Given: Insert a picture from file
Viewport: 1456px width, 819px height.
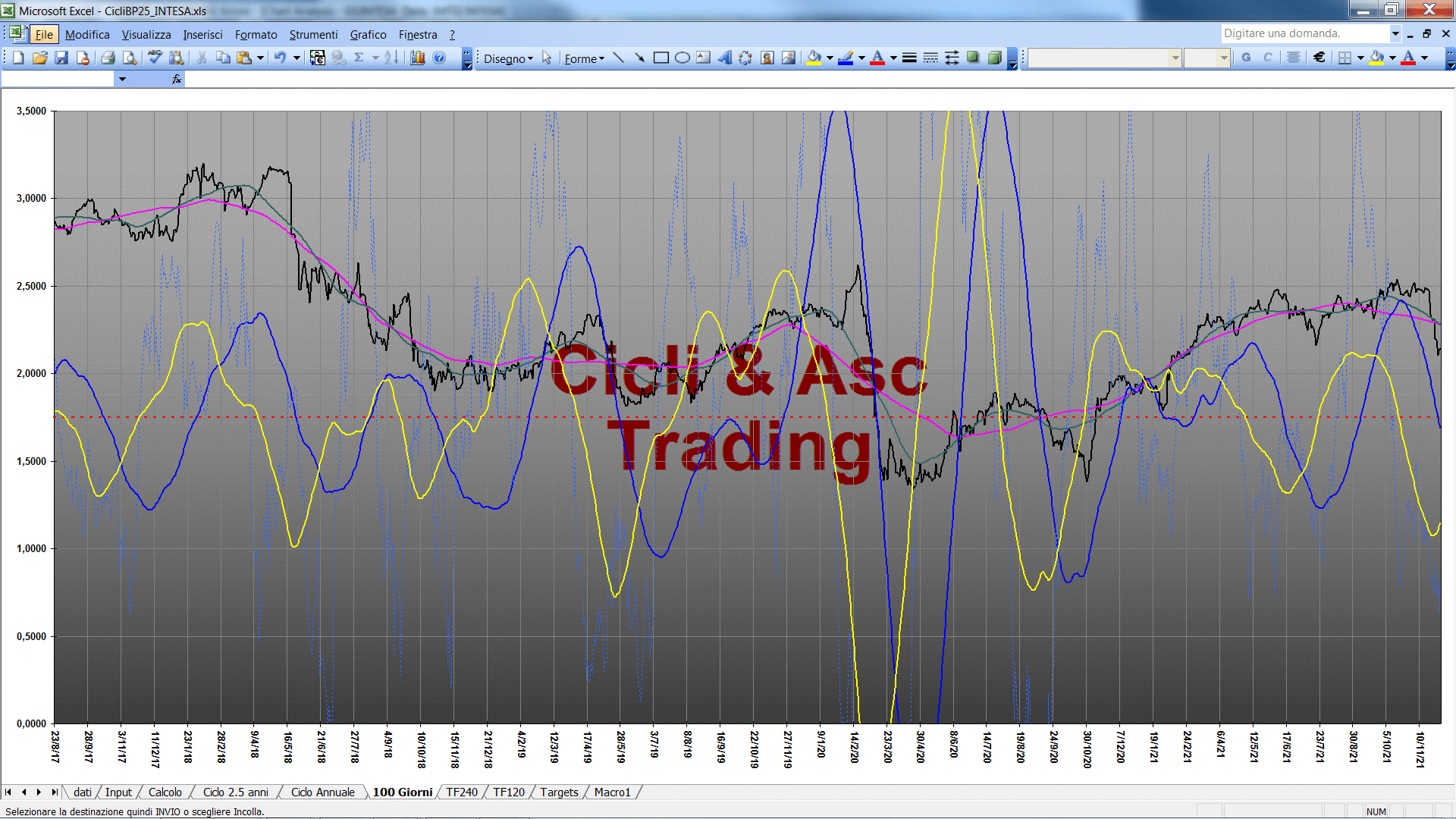Looking at the screenshot, I should [788, 58].
